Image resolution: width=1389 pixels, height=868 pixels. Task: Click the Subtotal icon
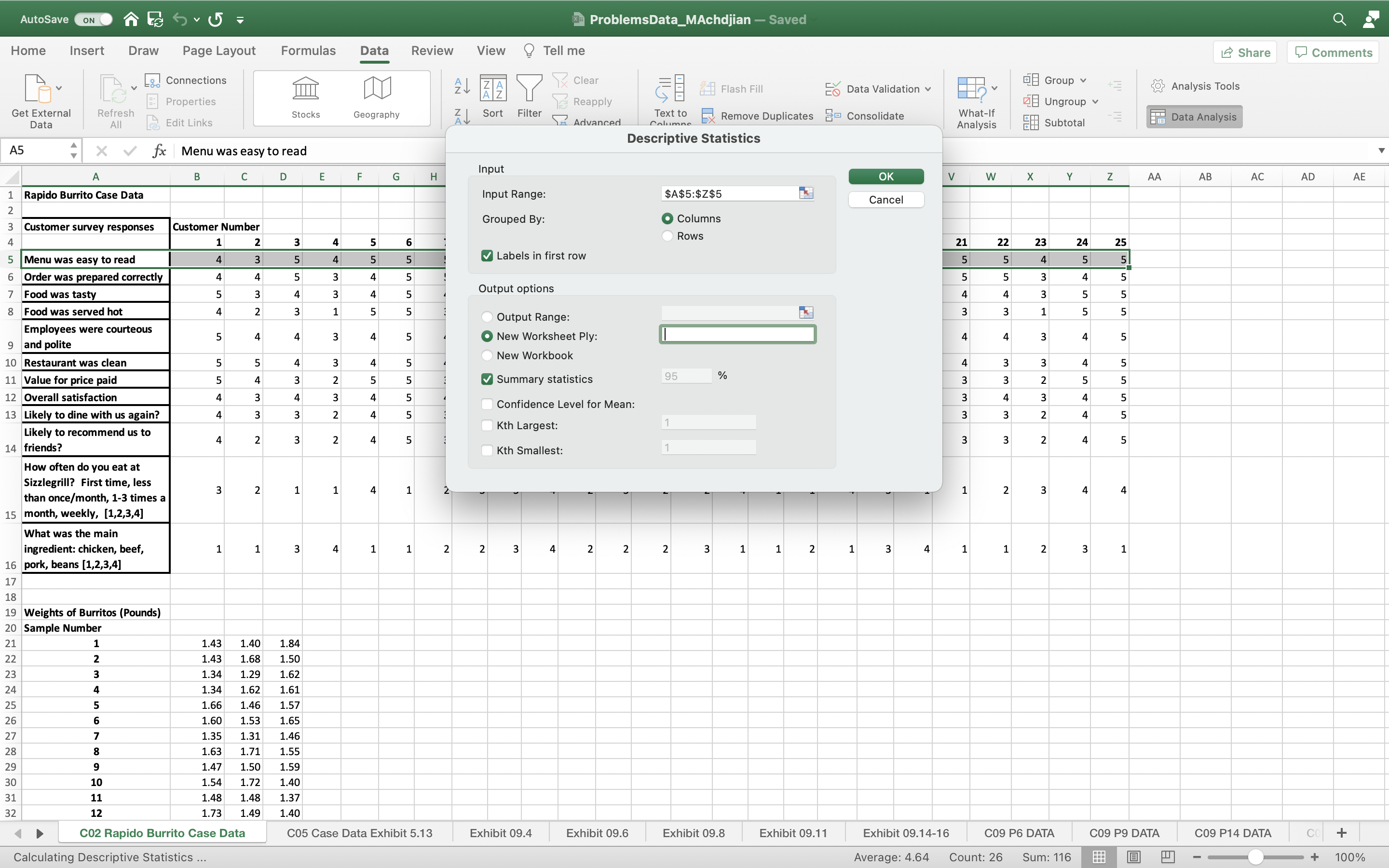(1031, 122)
